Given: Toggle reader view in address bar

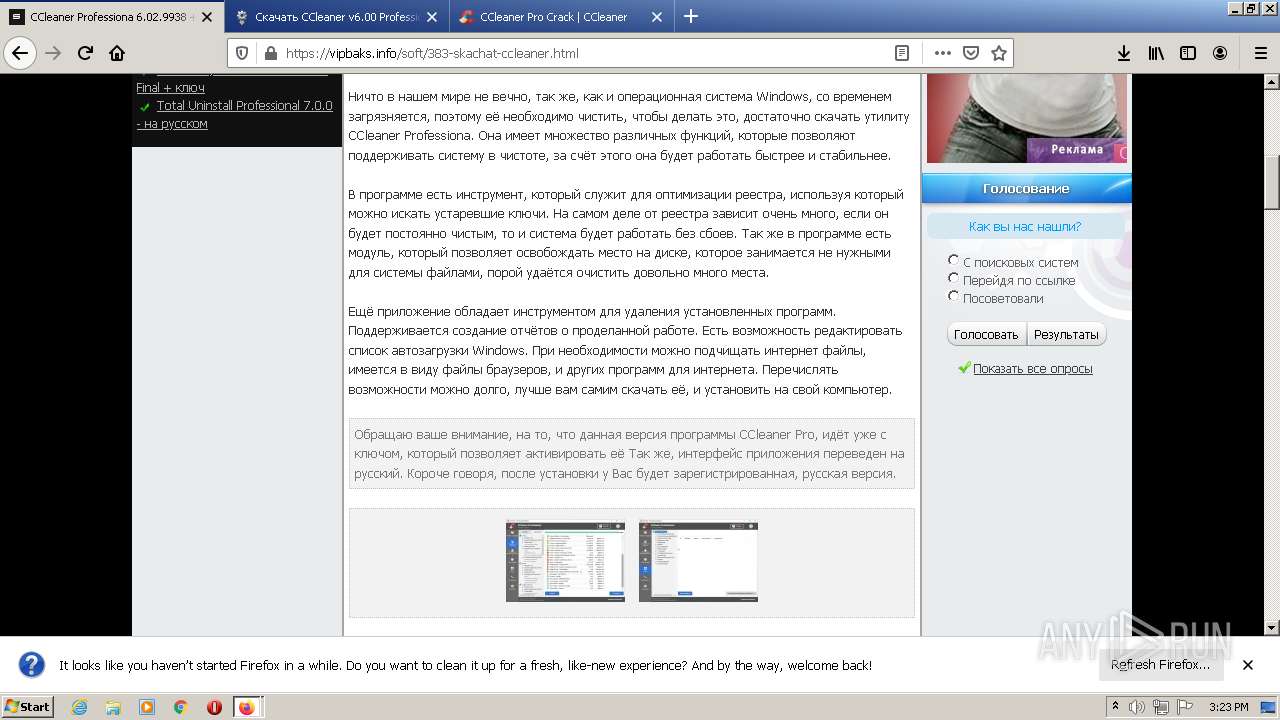Looking at the screenshot, I should [x=901, y=53].
